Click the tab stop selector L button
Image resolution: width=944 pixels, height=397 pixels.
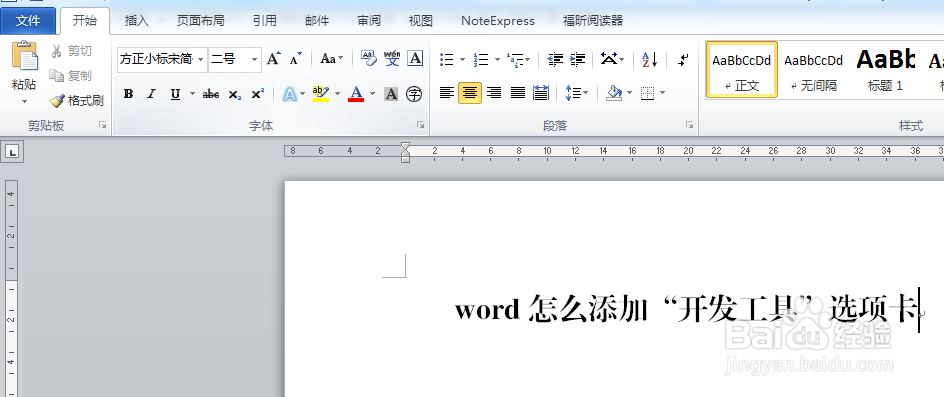click(x=11, y=152)
